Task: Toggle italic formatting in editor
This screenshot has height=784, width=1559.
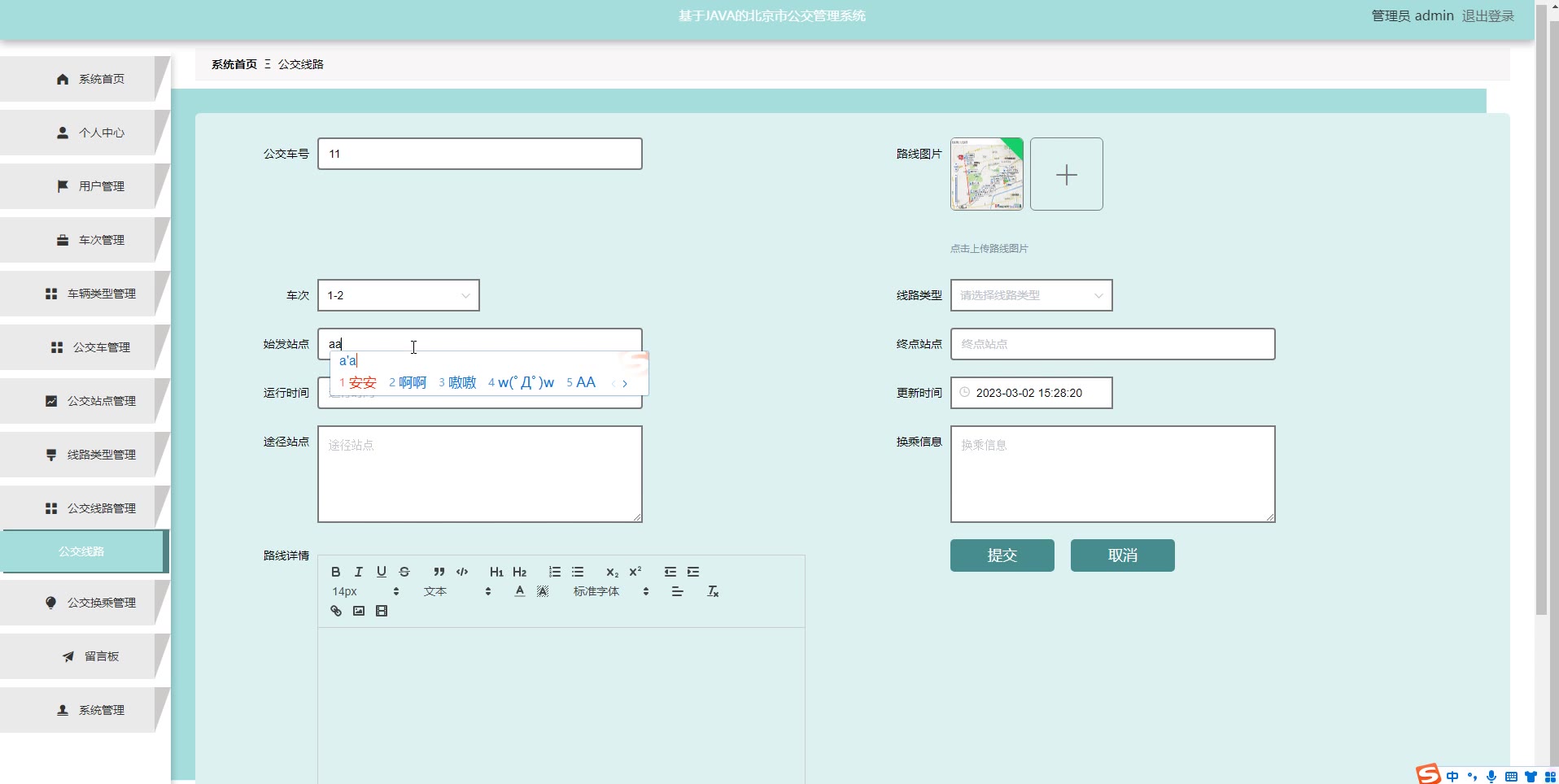Action: (359, 572)
